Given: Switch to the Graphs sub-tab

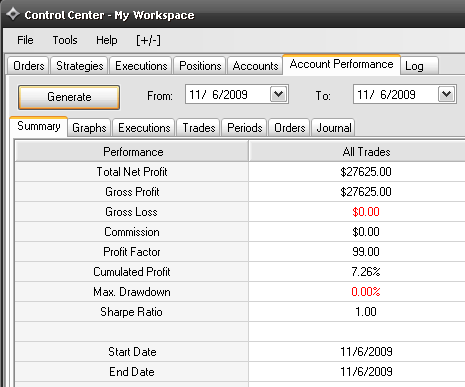Looking at the screenshot, I should tap(89, 128).
